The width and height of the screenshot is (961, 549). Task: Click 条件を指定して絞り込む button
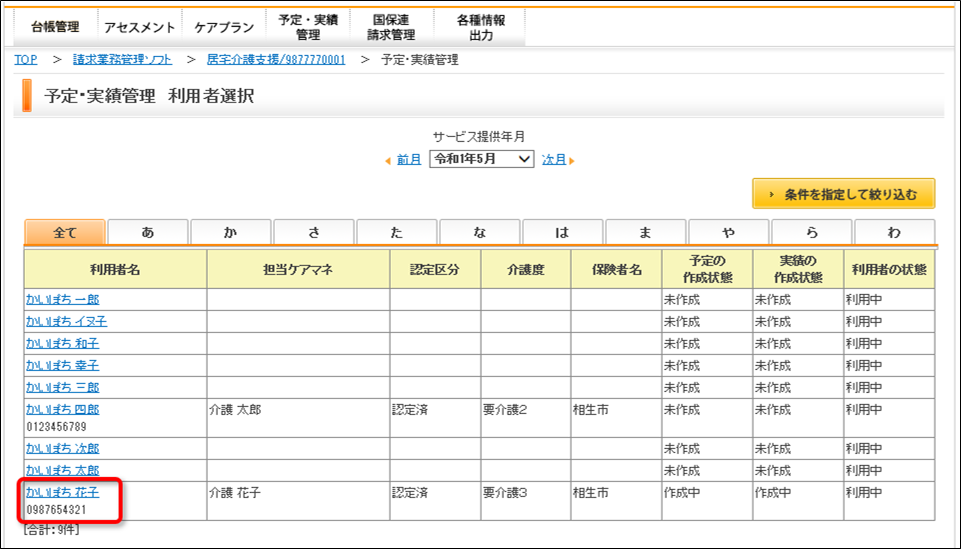point(843,194)
